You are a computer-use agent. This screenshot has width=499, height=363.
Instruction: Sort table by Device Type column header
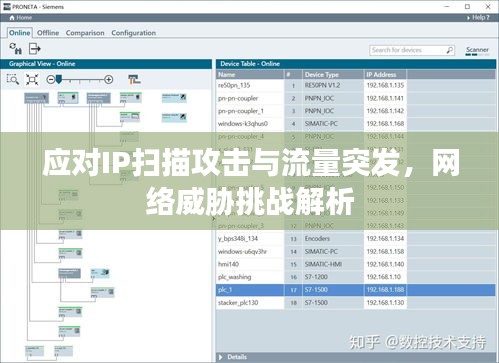tap(333, 75)
